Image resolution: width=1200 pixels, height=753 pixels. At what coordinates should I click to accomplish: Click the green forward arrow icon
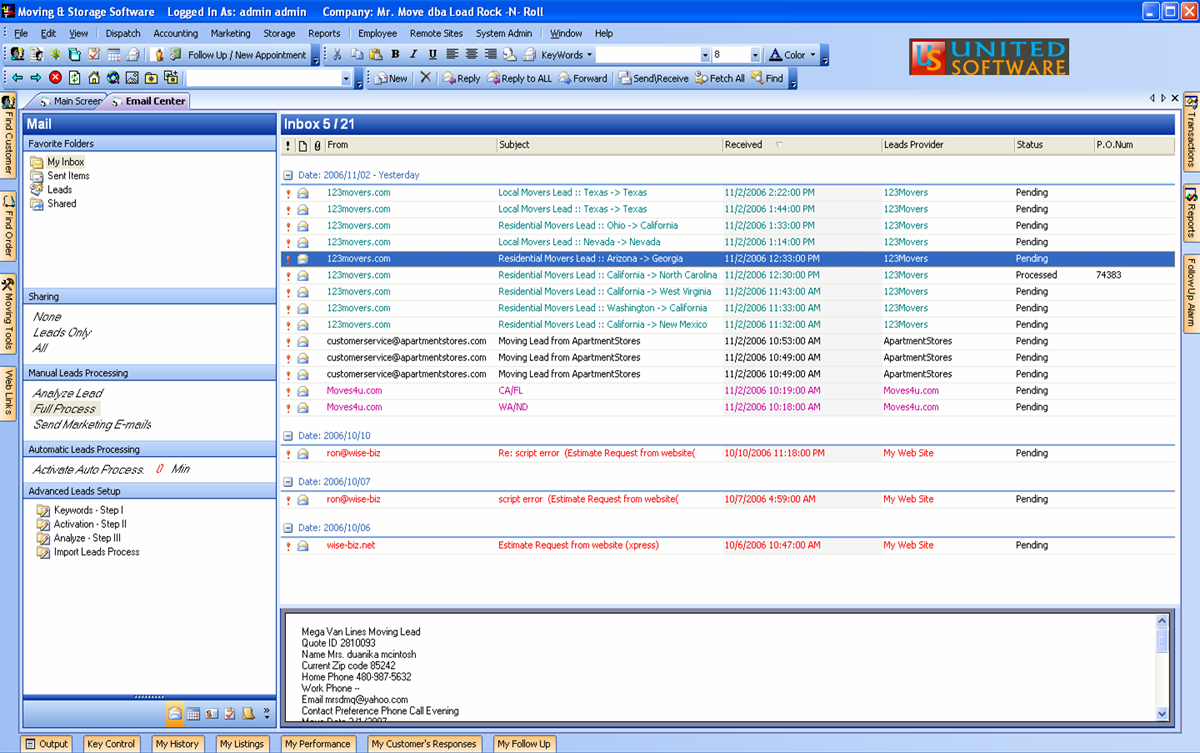pos(35,78)
